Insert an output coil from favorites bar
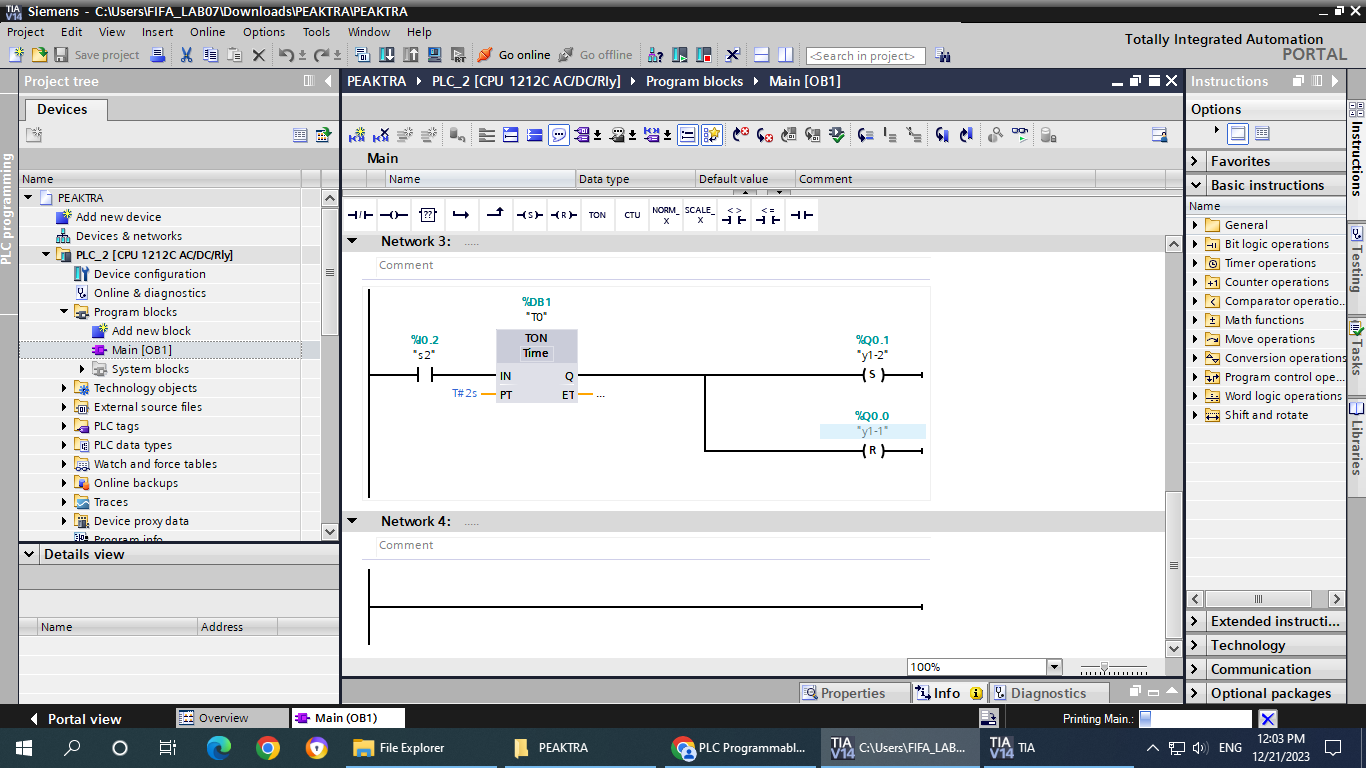 pos(394,215)
